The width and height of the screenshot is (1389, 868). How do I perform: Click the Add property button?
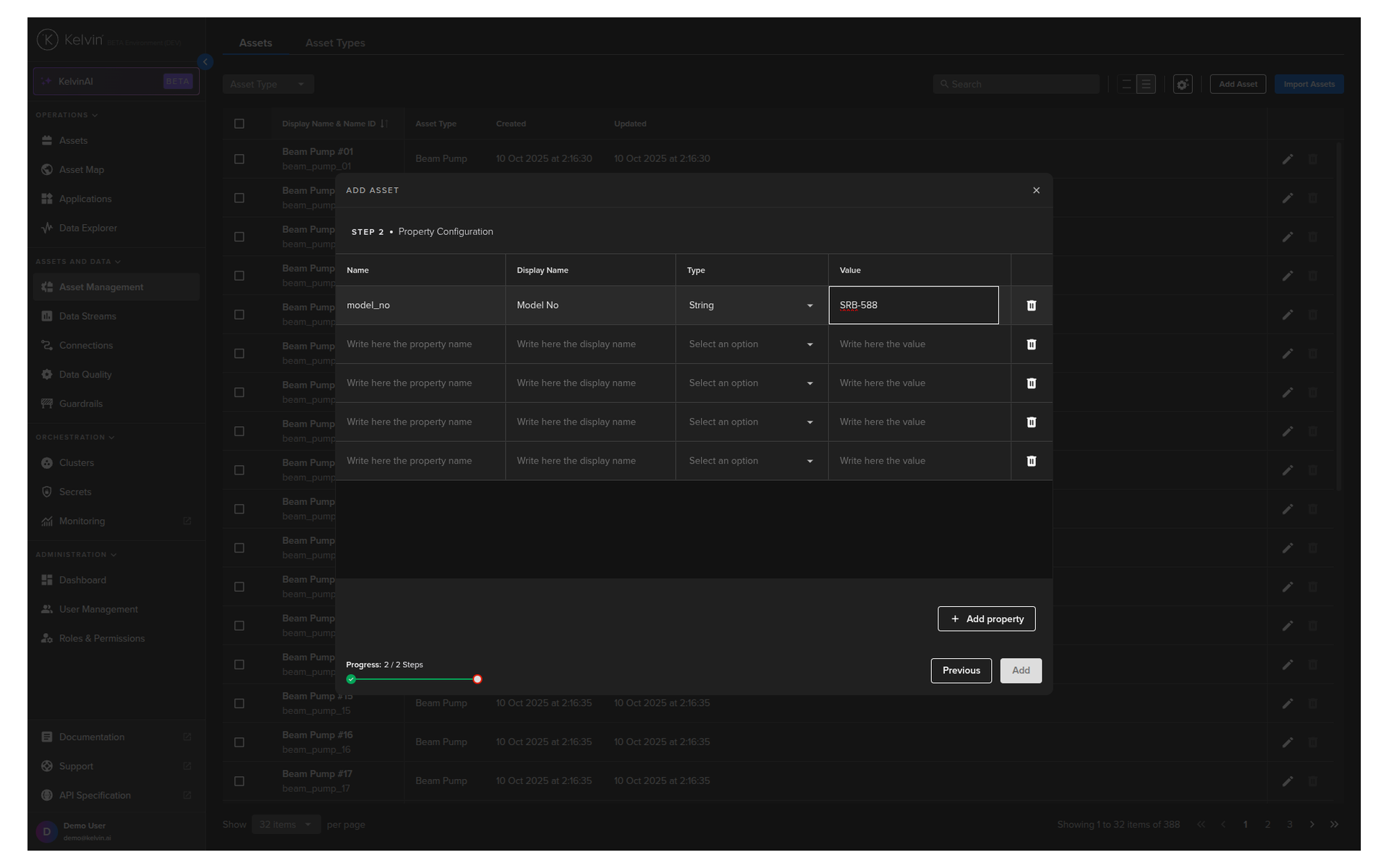(986, 619)
